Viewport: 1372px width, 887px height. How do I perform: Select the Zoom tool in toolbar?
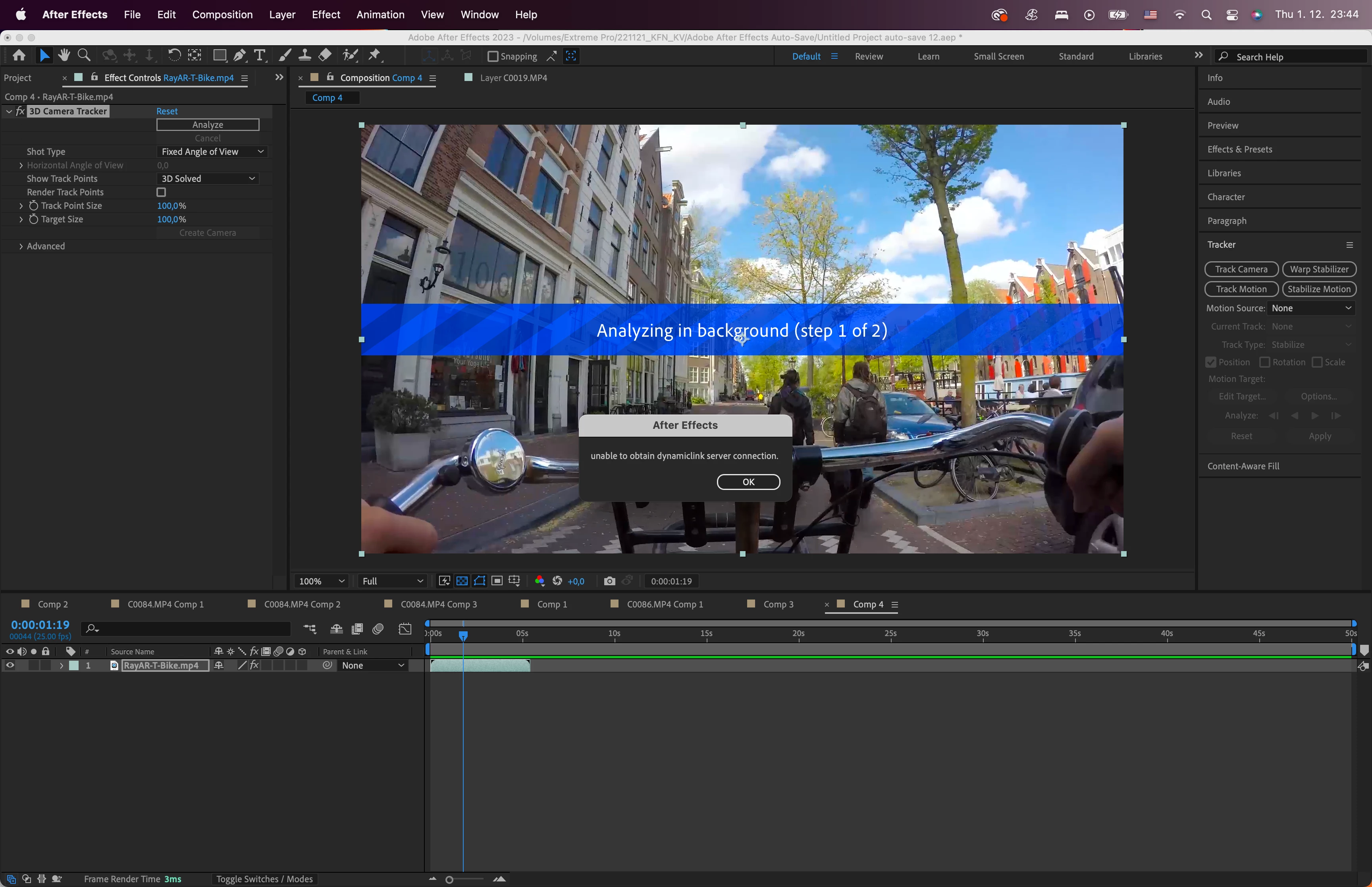[x=84, y=55]
